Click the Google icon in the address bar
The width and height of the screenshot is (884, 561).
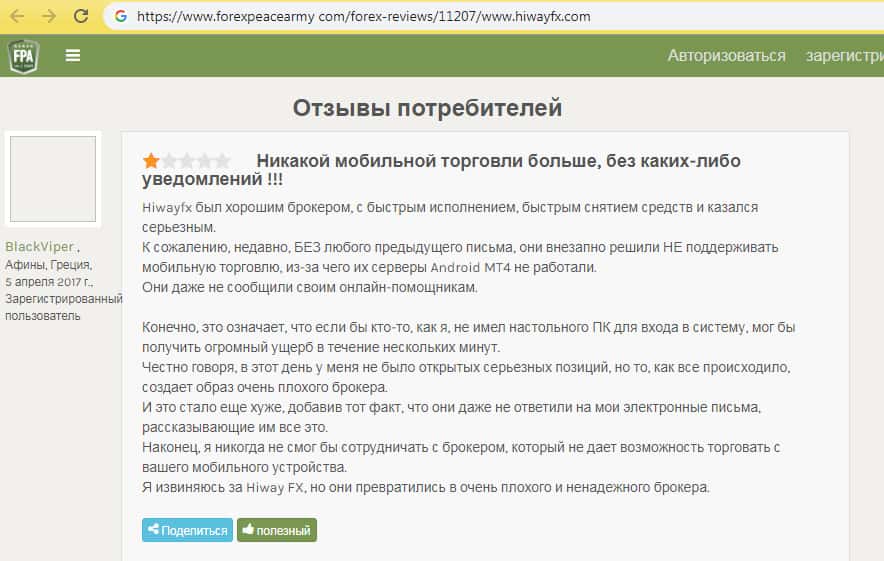[121, 16]
